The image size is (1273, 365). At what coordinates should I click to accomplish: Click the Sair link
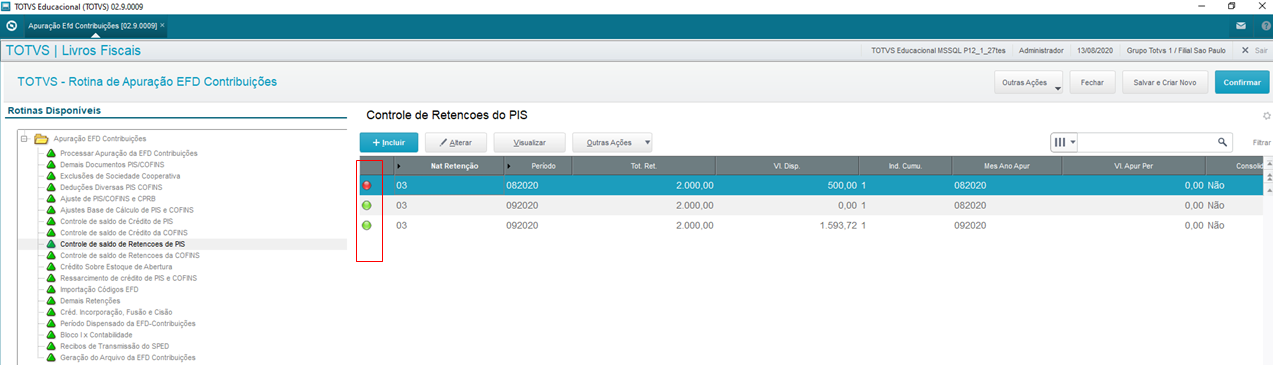[1261, 50]
